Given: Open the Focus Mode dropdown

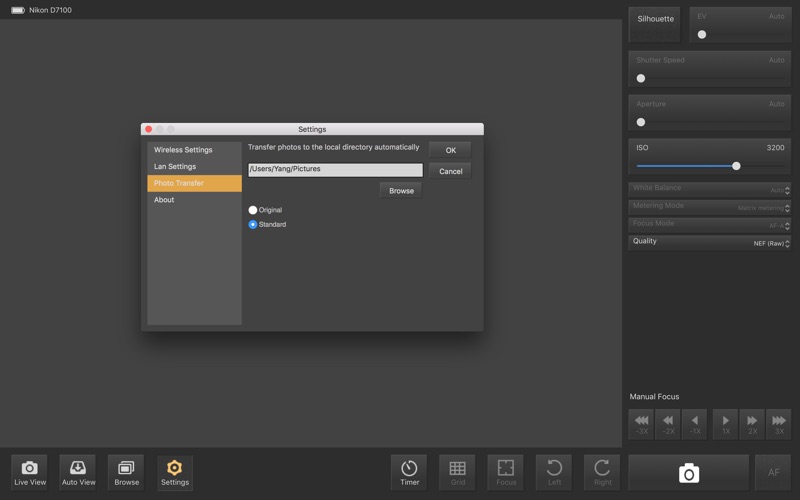Looking at the screenshot, I should [x=710, y=224].
